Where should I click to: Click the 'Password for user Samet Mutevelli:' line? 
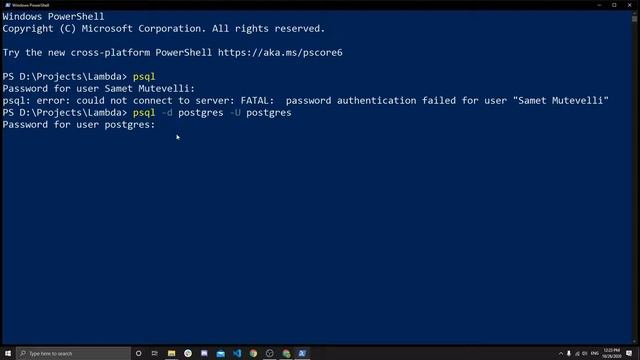(99, 89)
